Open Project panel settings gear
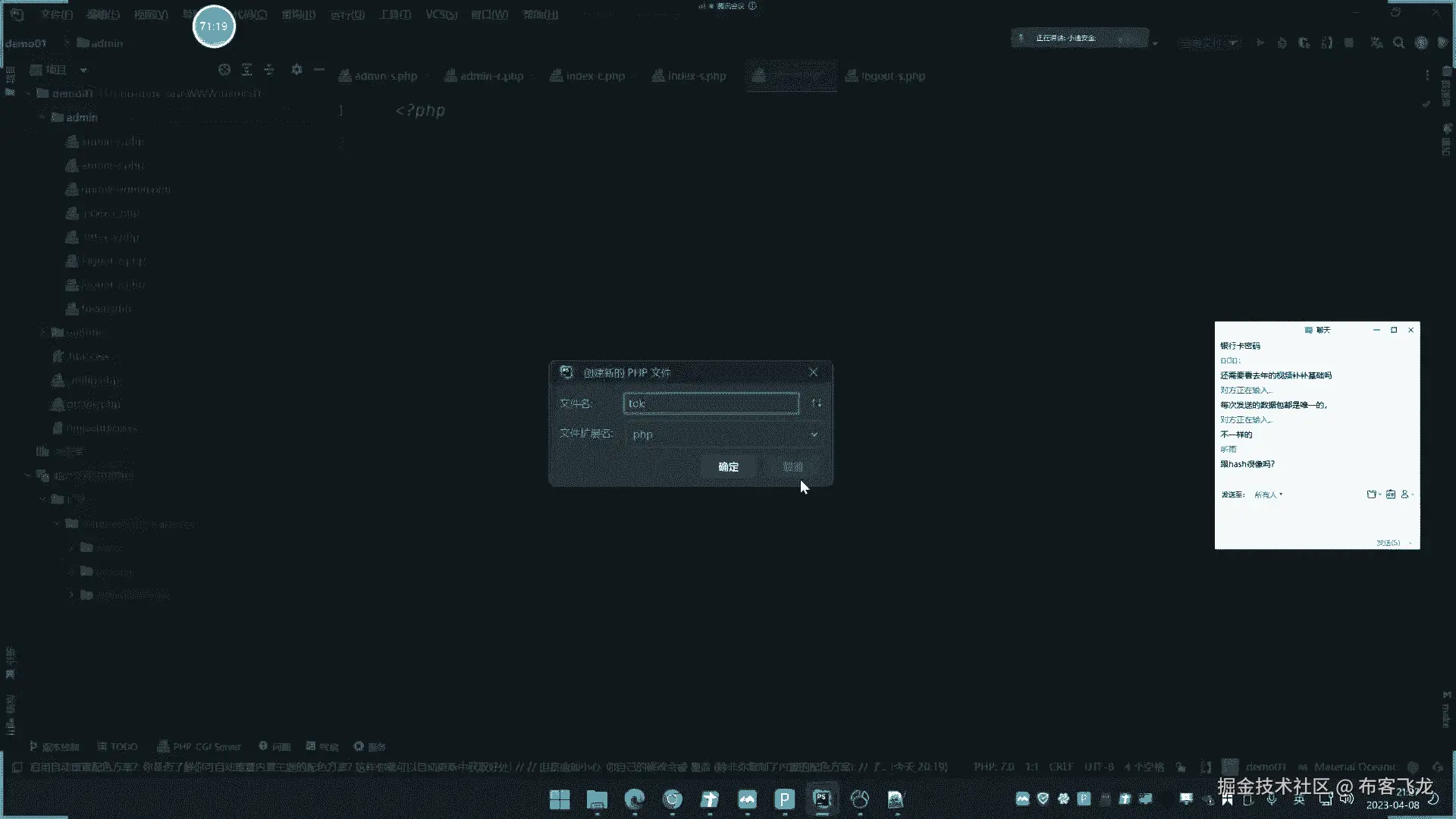The width and height of the screenshot is (1456, 819). click(297, 70)
